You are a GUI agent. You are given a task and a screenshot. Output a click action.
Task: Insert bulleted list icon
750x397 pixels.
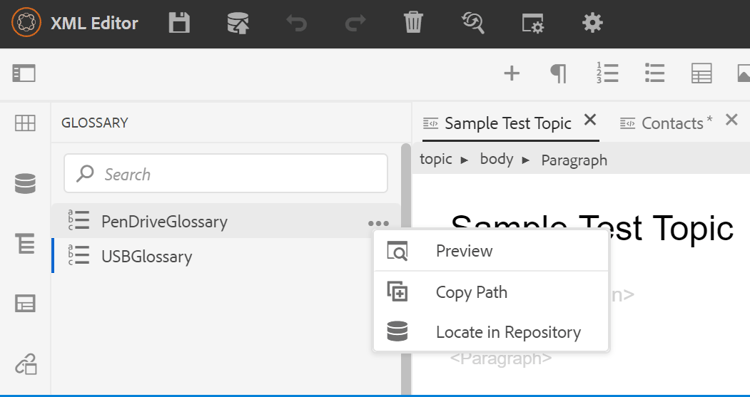[x=655, y=73]
